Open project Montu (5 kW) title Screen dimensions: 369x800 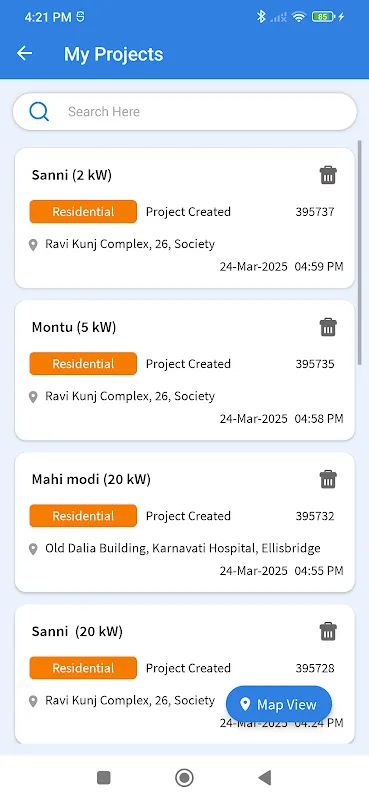(74, 327)
